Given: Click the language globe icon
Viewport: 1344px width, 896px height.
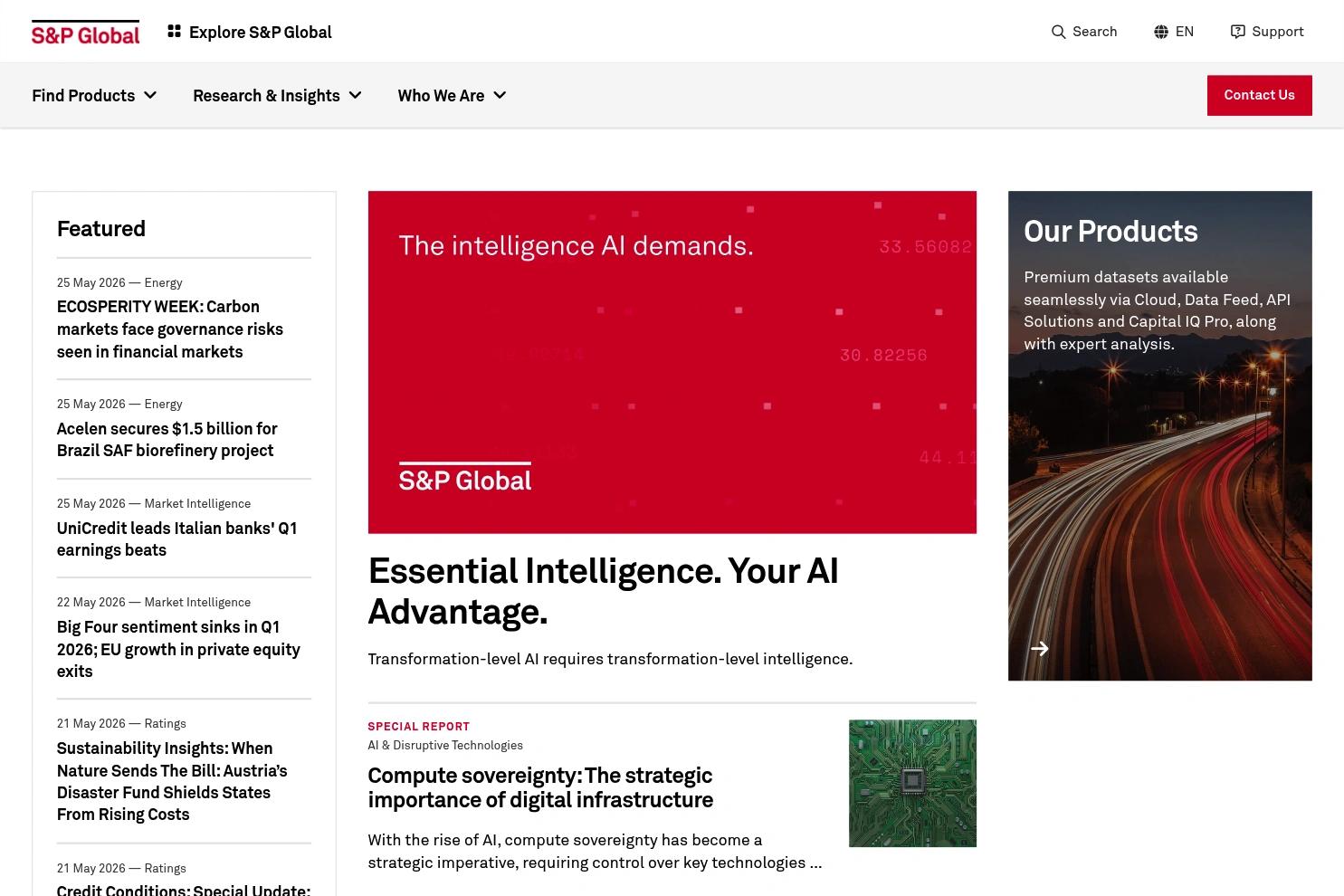Looking at the screenshot, I should 1161,32.
